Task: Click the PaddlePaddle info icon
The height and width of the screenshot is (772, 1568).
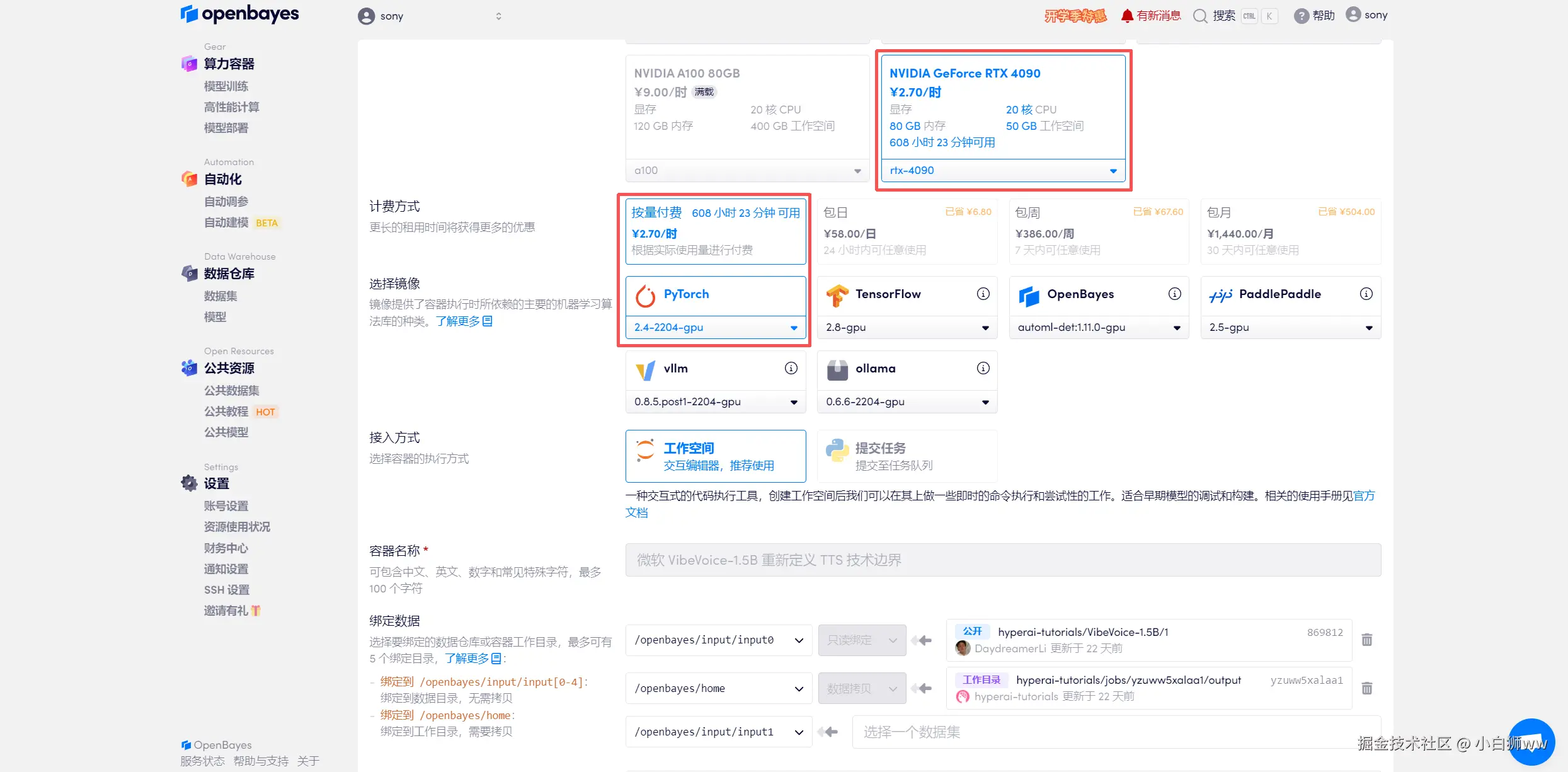Action: click(1366, 294)
